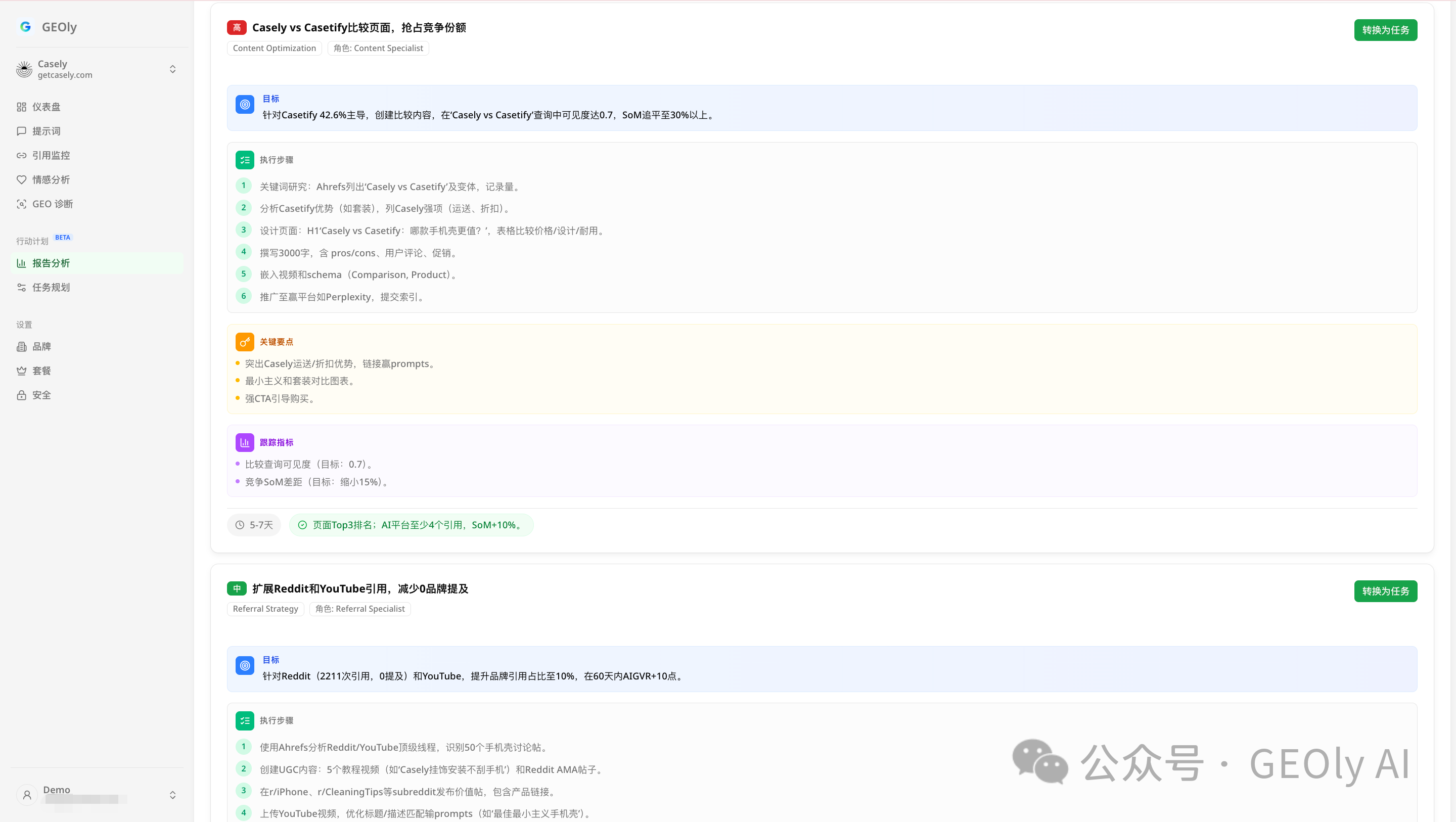This screenshot has width=1456, height=822.
Task: Open the Casely brand switcher chevron
Action: tap(173, 69)
